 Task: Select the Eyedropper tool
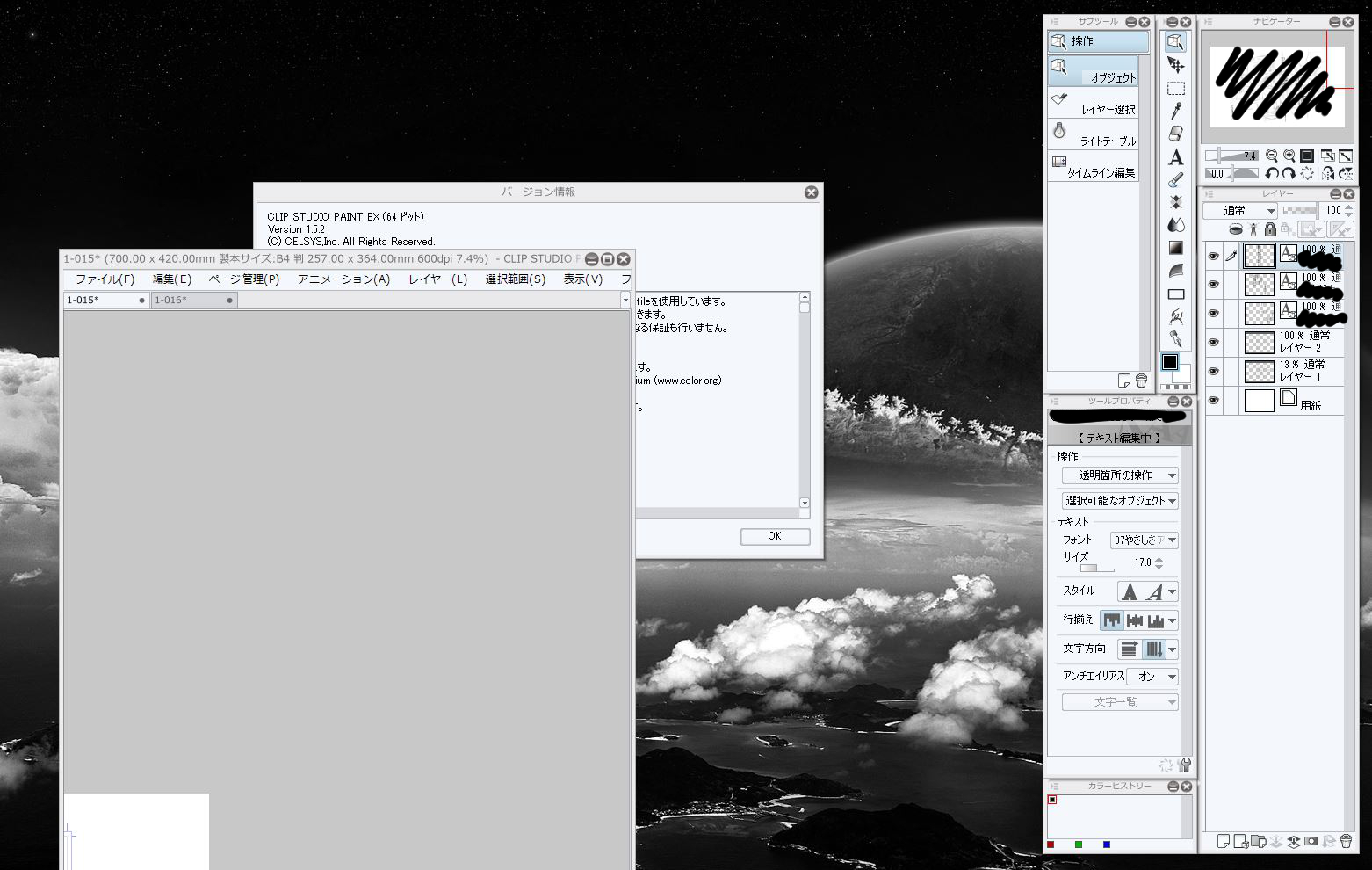1175,111
